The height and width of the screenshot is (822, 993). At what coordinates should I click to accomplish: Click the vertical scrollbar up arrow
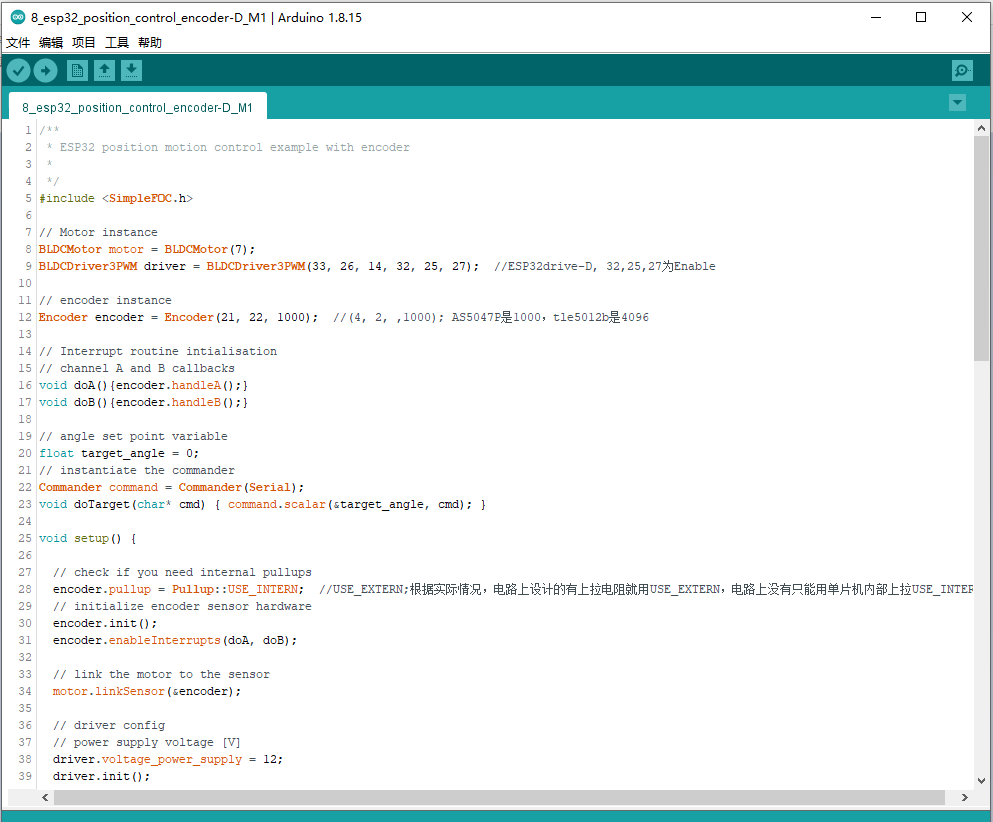[981, 126]
